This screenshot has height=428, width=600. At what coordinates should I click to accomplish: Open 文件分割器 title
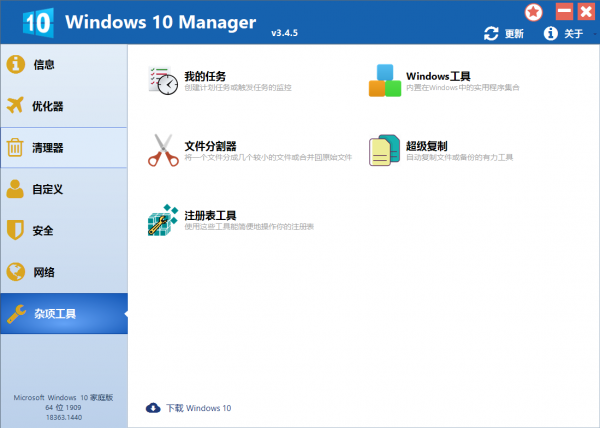tap(210, 146)
